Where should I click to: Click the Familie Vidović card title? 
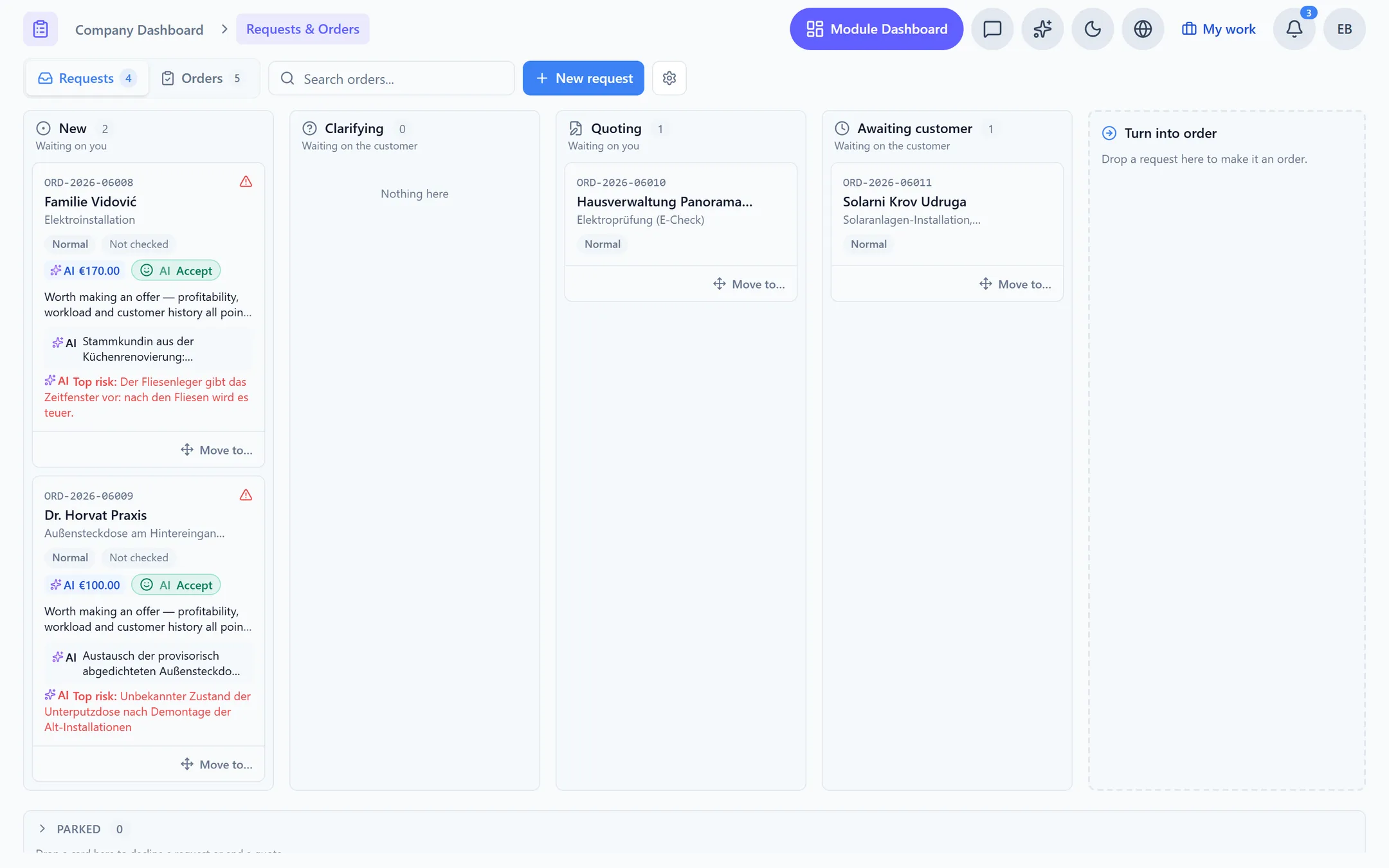click(91, 202)
